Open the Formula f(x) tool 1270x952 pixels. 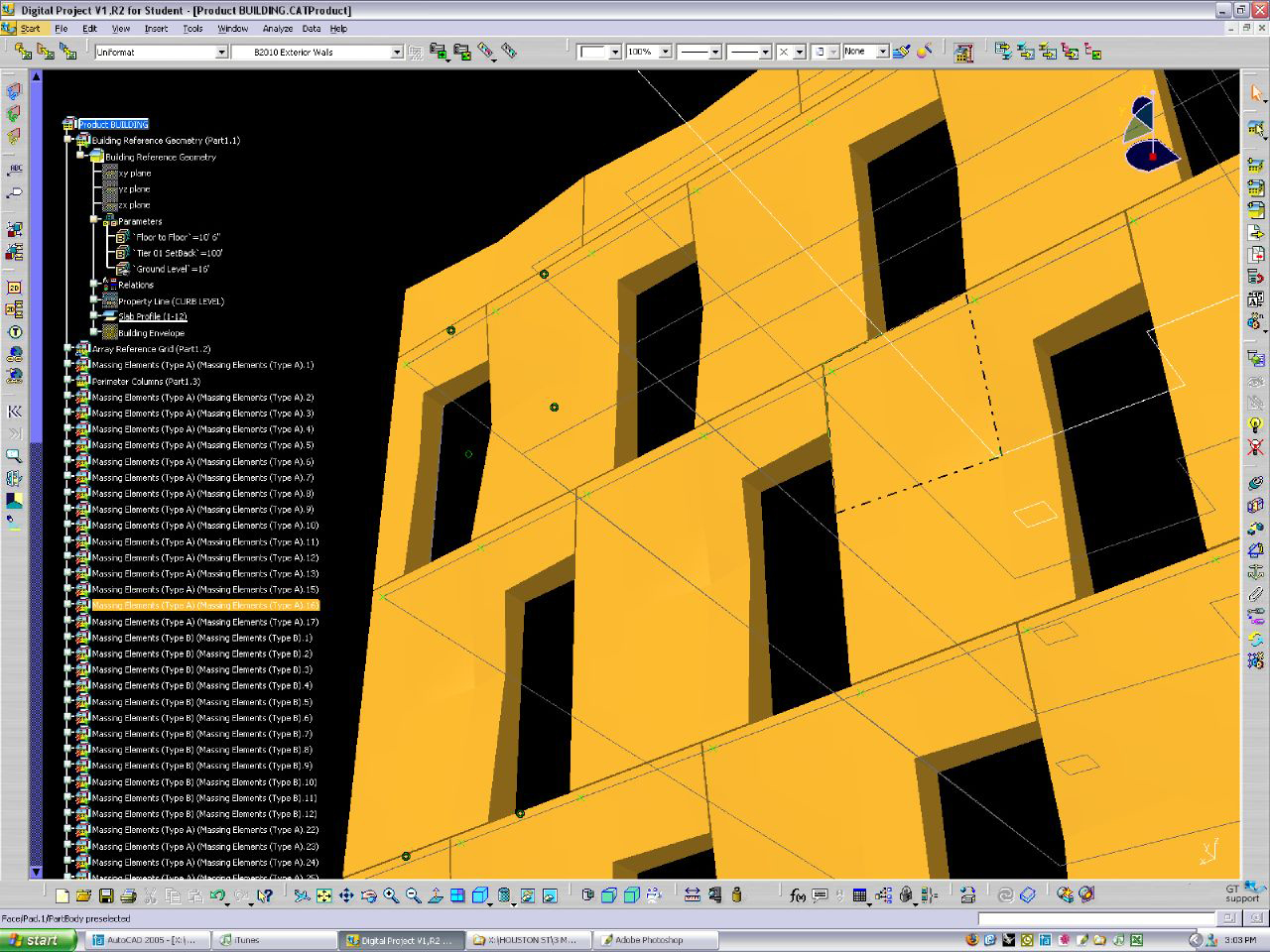[798, 895]
